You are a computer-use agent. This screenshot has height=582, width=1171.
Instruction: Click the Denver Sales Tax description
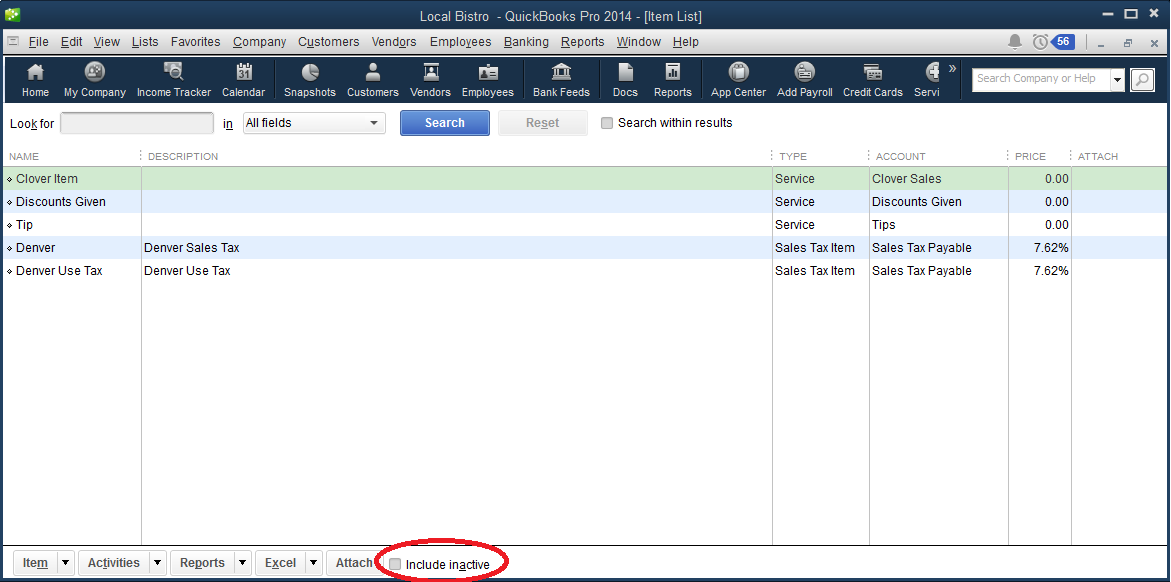coord(191,248)
